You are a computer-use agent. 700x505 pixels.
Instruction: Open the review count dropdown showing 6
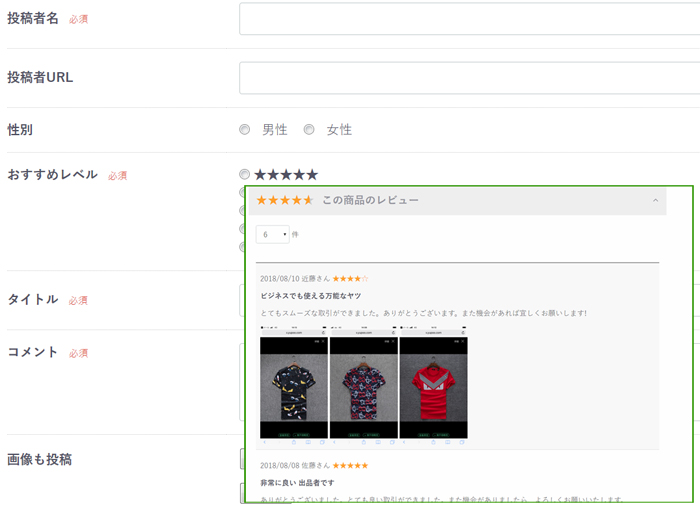[272, 234]
